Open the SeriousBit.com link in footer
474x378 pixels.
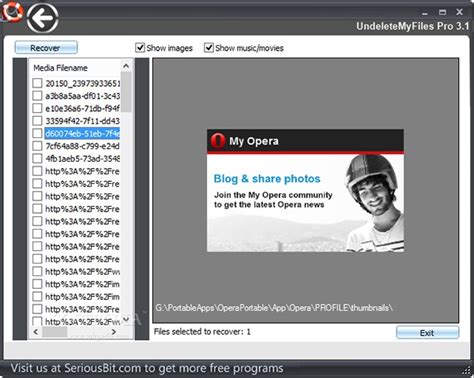click(102, 368)
